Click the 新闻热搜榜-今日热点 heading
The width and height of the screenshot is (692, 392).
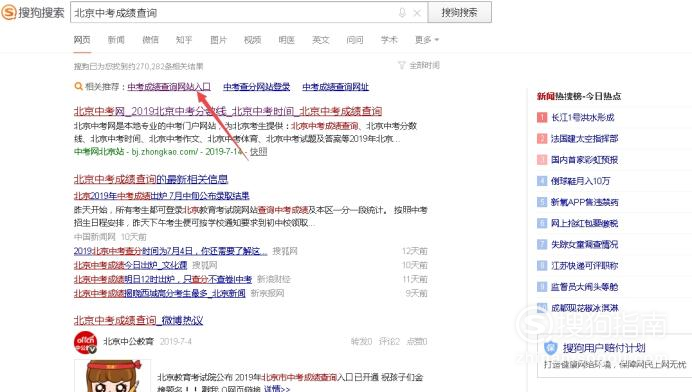pyautogui.click(x=579, y=96)
